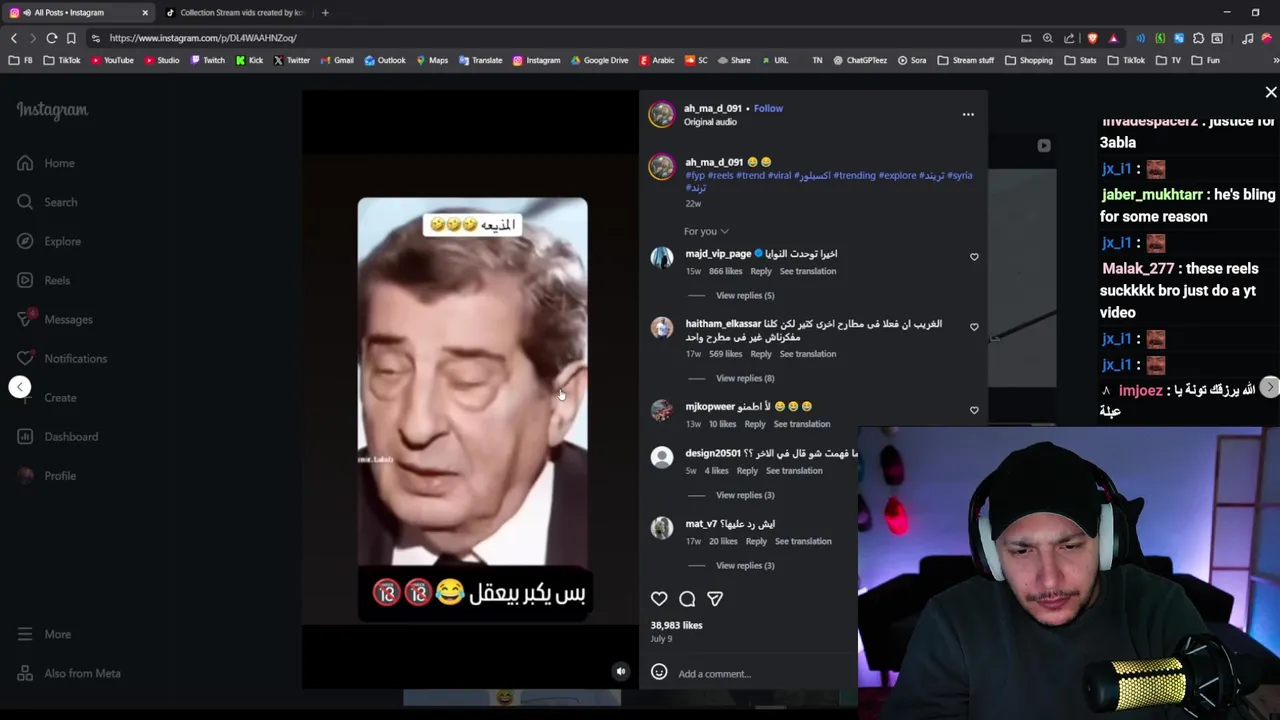Open the Stream stuff bookmark folder
The image size is (1280, 720).
(966, 60)
